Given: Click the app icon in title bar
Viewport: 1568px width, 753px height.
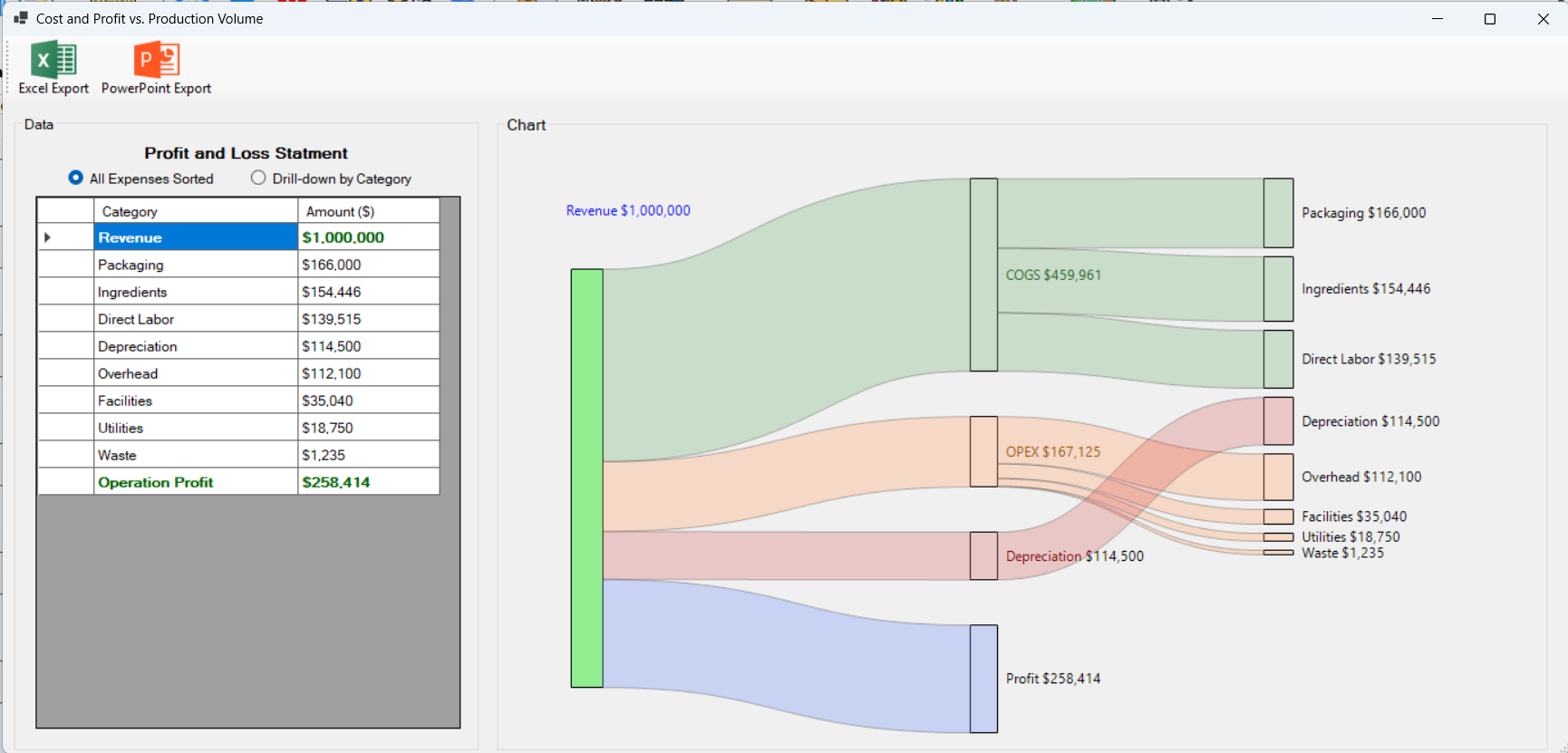Looking at the screenshot, I should pyautogui.click(x=21, y=18).
